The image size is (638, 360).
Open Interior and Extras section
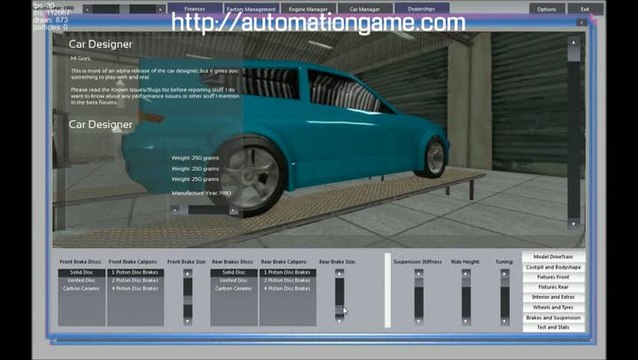coord(553,297)
